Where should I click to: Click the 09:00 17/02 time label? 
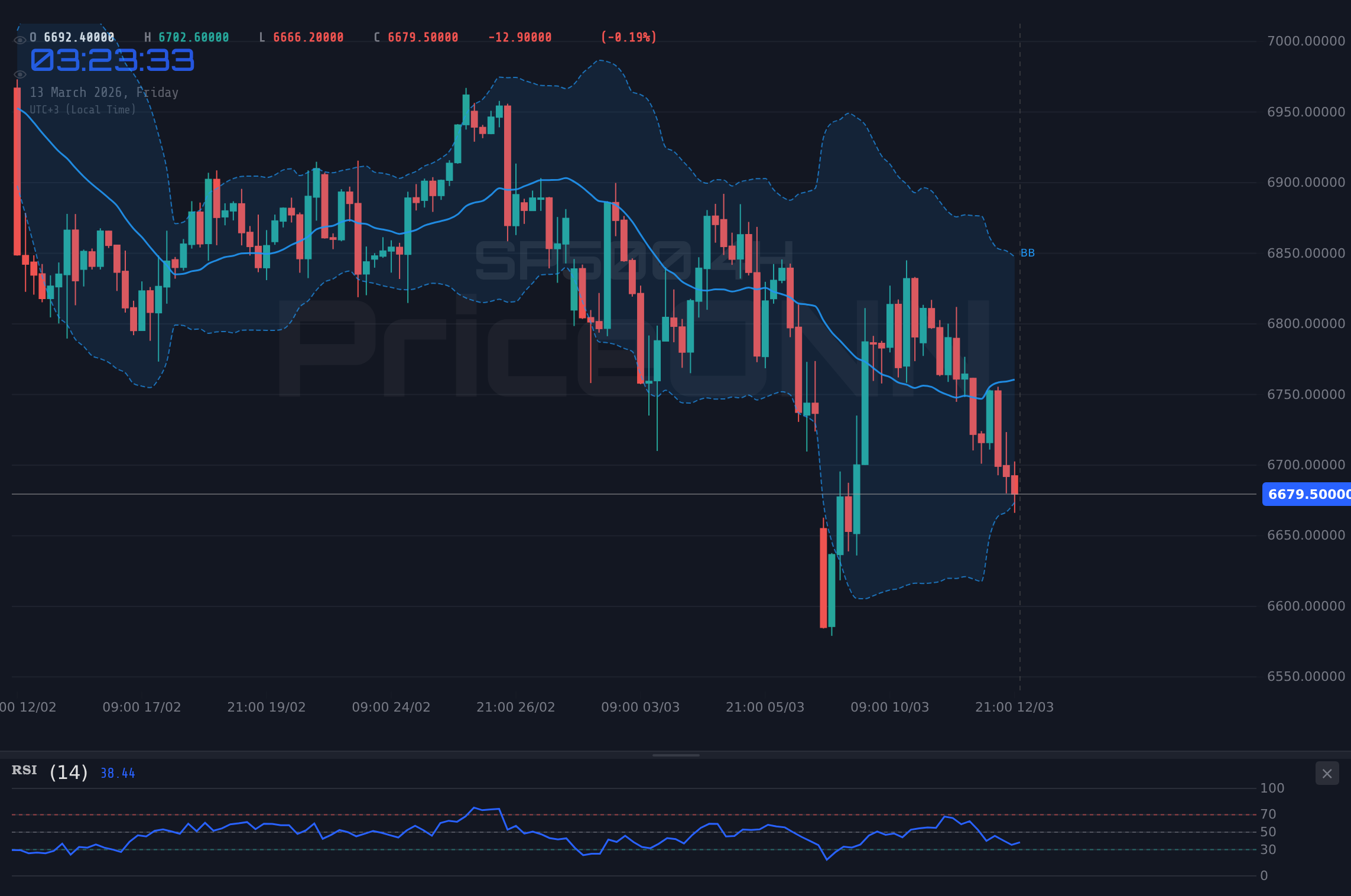[x=142, y=707]
